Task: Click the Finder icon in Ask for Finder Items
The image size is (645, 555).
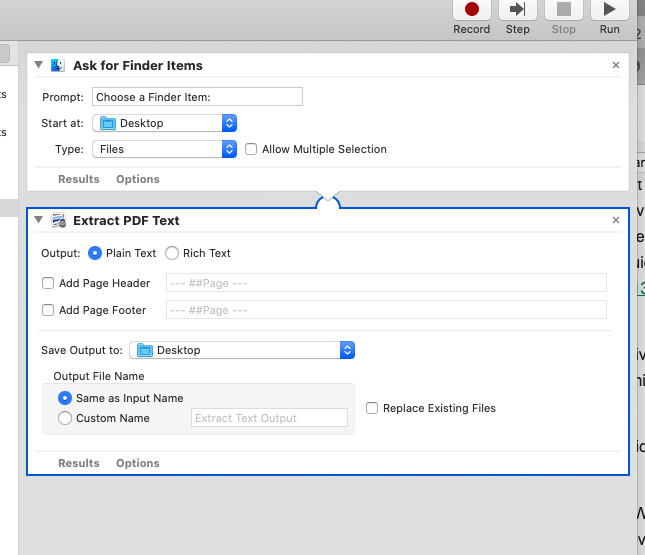Action: tap(58, 66)
